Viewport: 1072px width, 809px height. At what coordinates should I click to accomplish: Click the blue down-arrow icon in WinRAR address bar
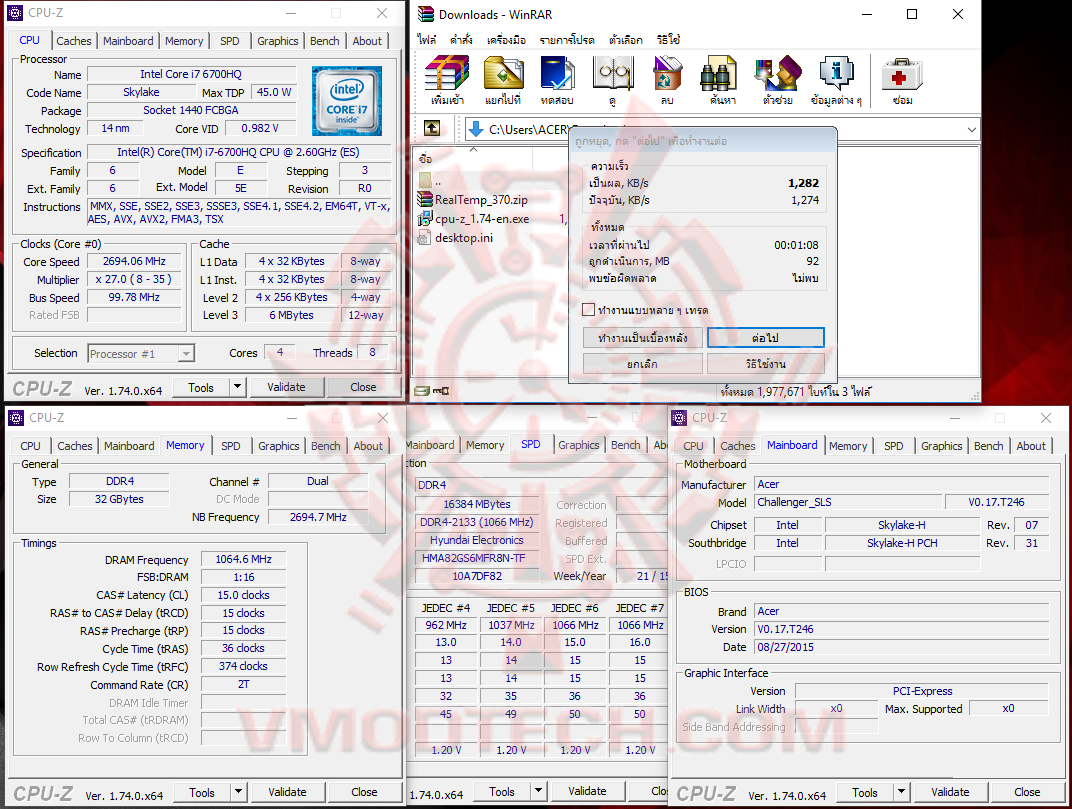[476, 129]
